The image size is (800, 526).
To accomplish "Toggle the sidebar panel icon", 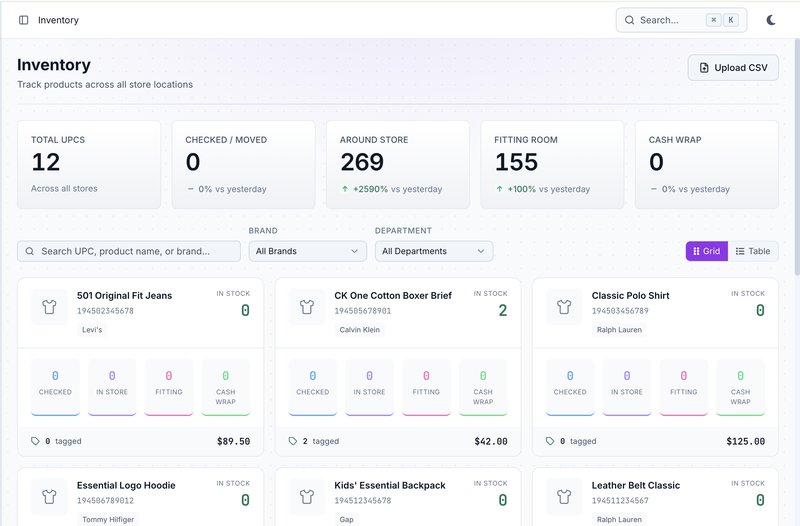I will coord(24,20).
